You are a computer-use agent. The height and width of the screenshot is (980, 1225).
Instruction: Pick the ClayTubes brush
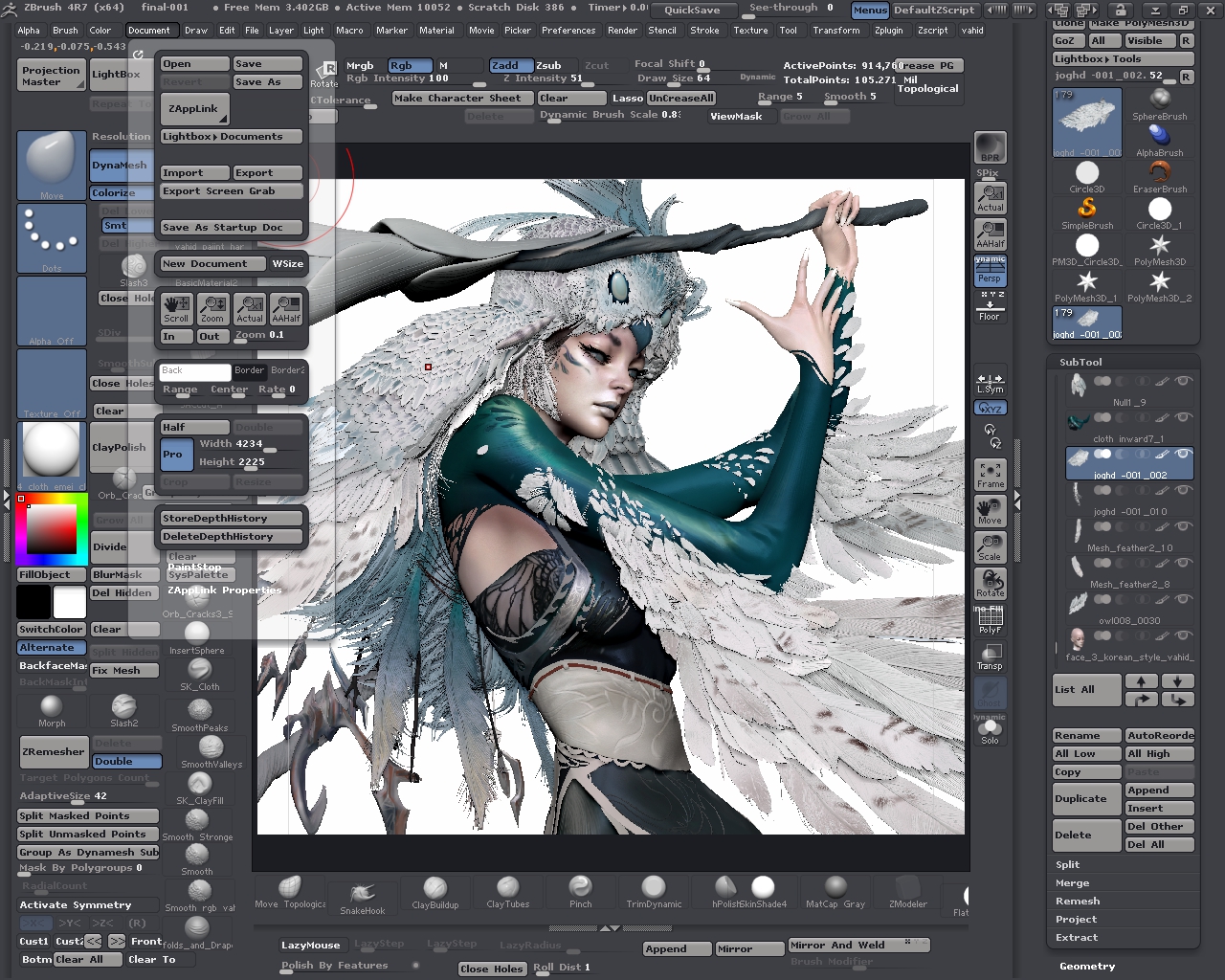coord(507,892)
